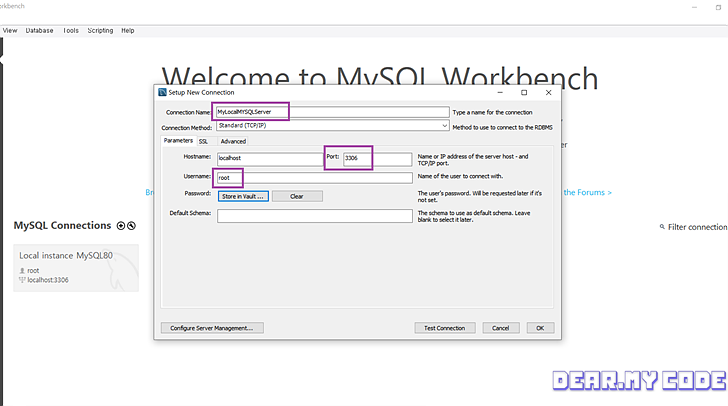Close the Setup New Connection dialog
Image resolution: width=728 pixels, height=406 pixels.
point(548,92)
